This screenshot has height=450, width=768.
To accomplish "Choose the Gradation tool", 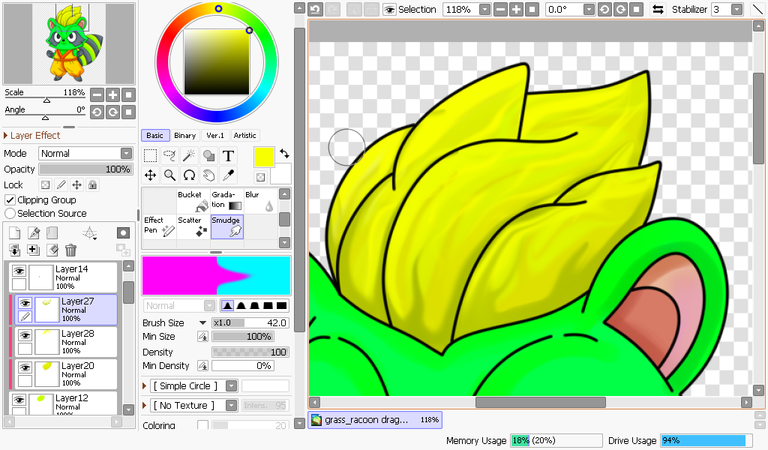I will click(x=227, y=201).
